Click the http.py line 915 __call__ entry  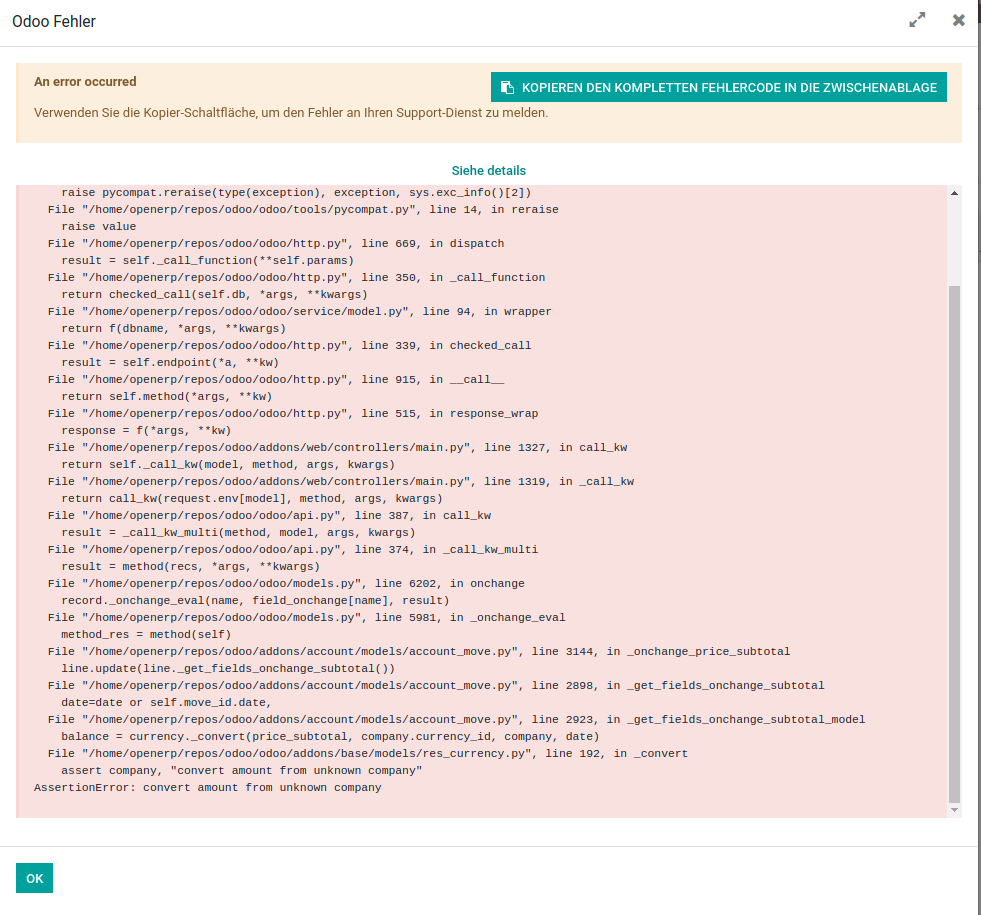(x=276, y=380)
